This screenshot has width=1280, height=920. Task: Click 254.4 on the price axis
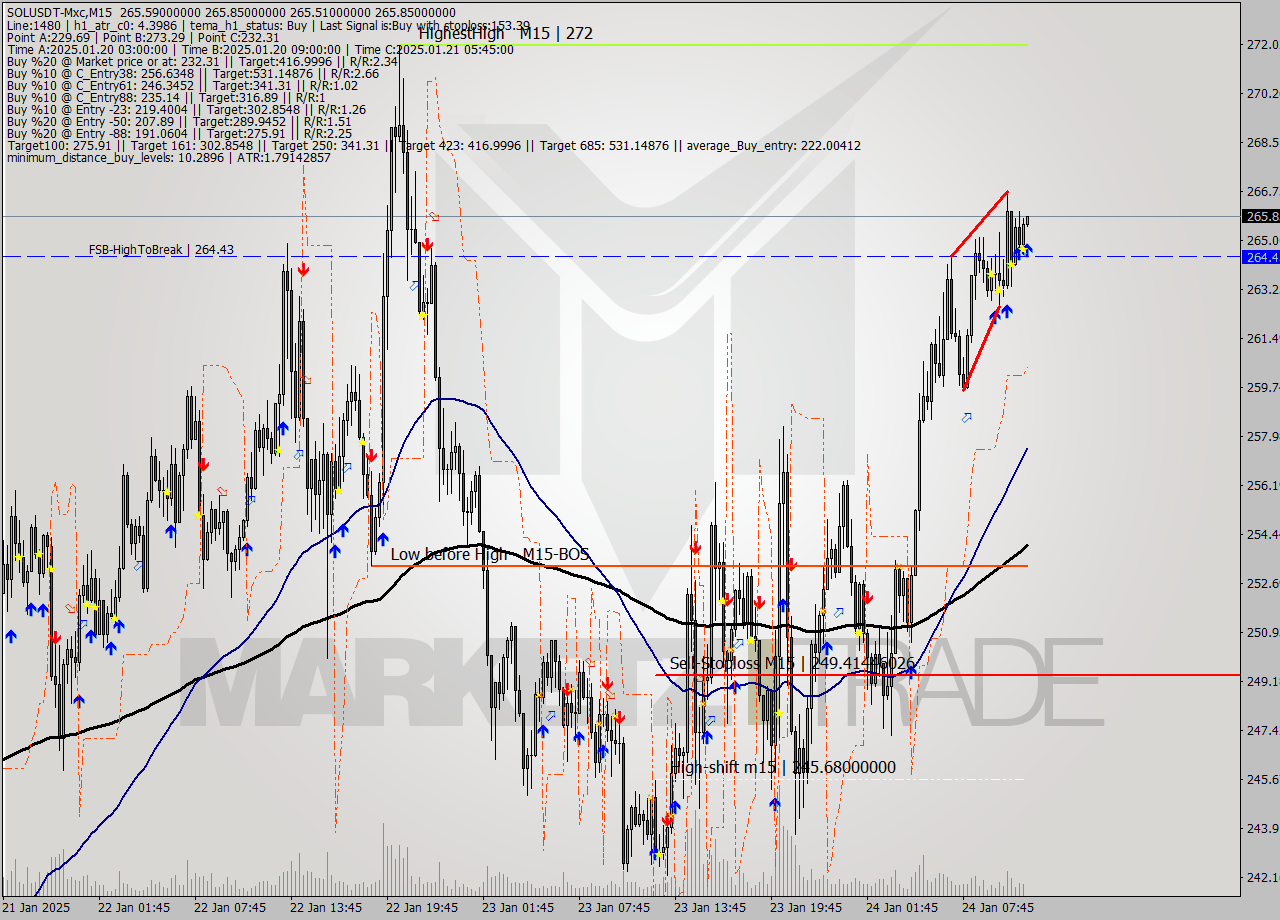(1261, 534)
